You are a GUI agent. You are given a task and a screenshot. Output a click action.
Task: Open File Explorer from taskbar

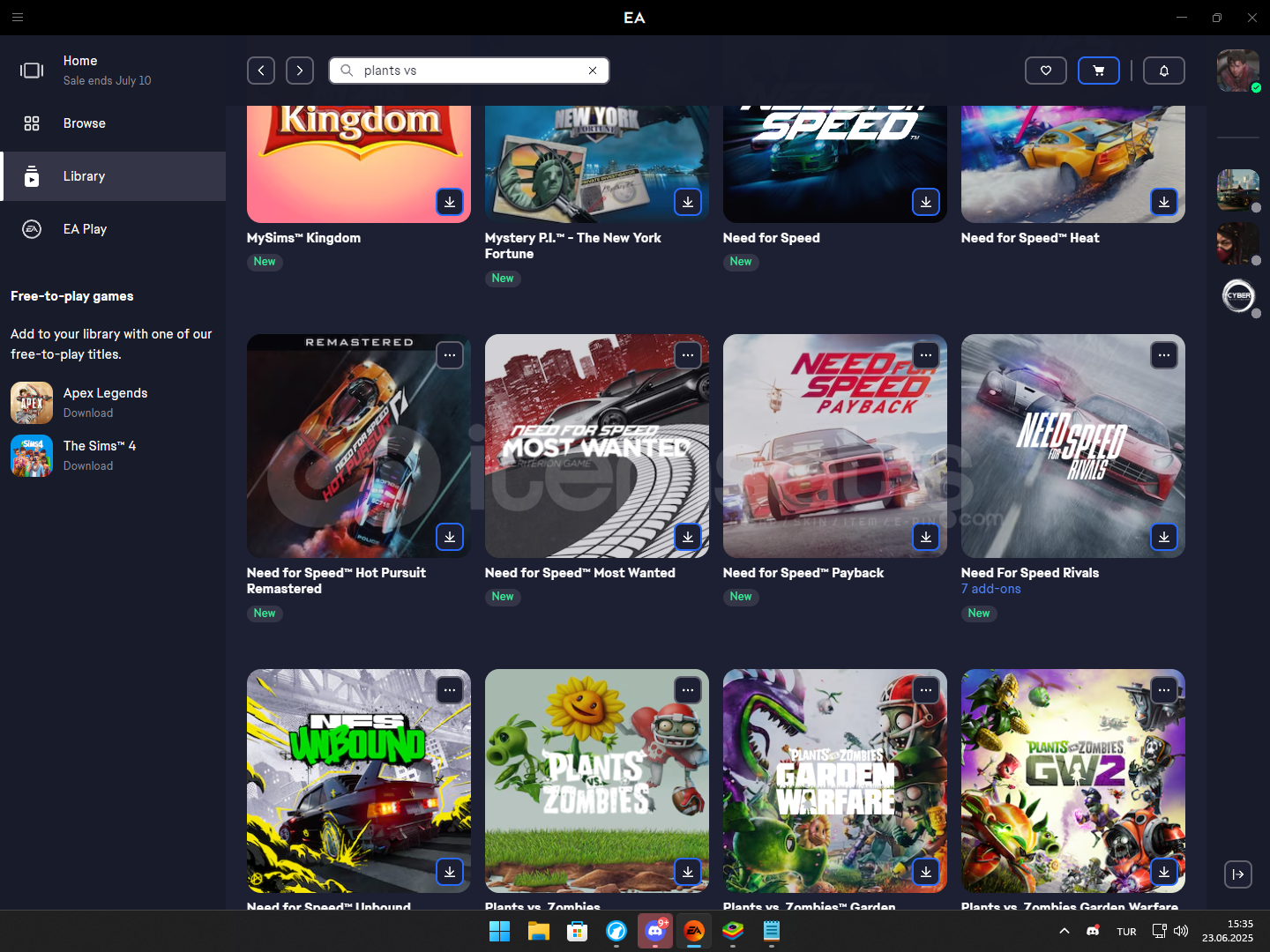pos(539,931)
